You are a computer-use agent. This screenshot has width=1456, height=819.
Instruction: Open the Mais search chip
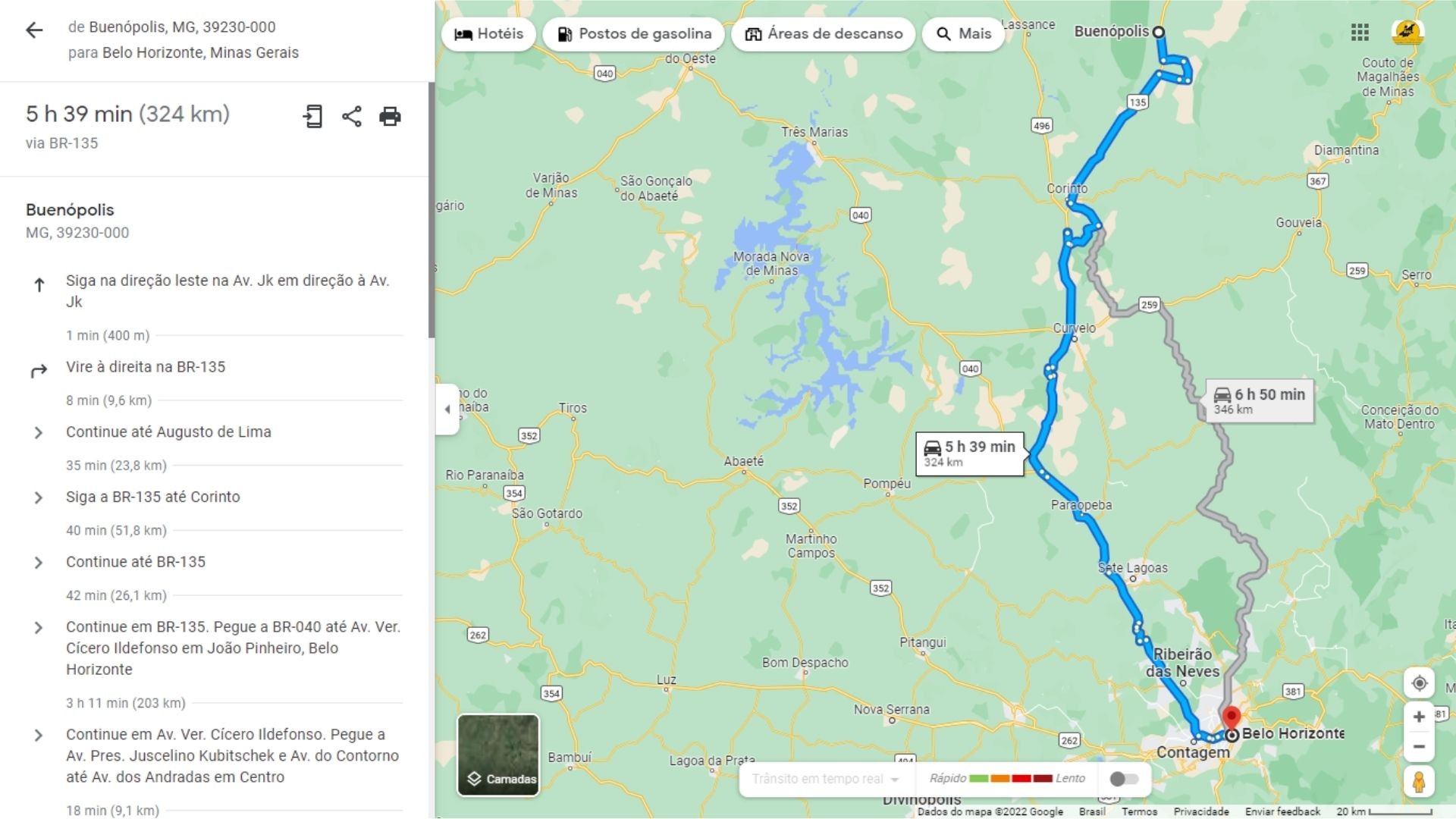click(963, 34)
